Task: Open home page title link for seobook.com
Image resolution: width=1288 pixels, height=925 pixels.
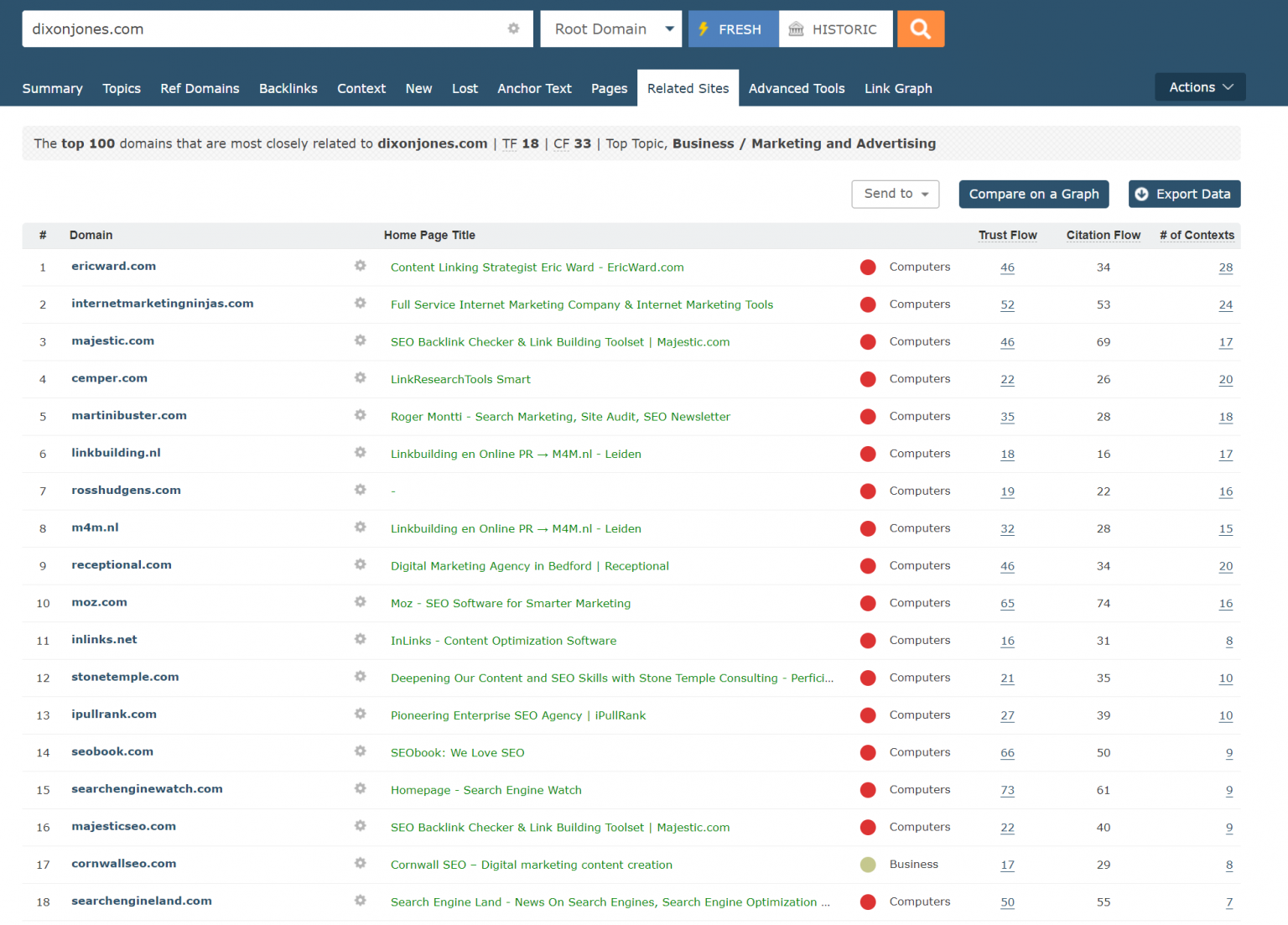Action: pos(457,752)
